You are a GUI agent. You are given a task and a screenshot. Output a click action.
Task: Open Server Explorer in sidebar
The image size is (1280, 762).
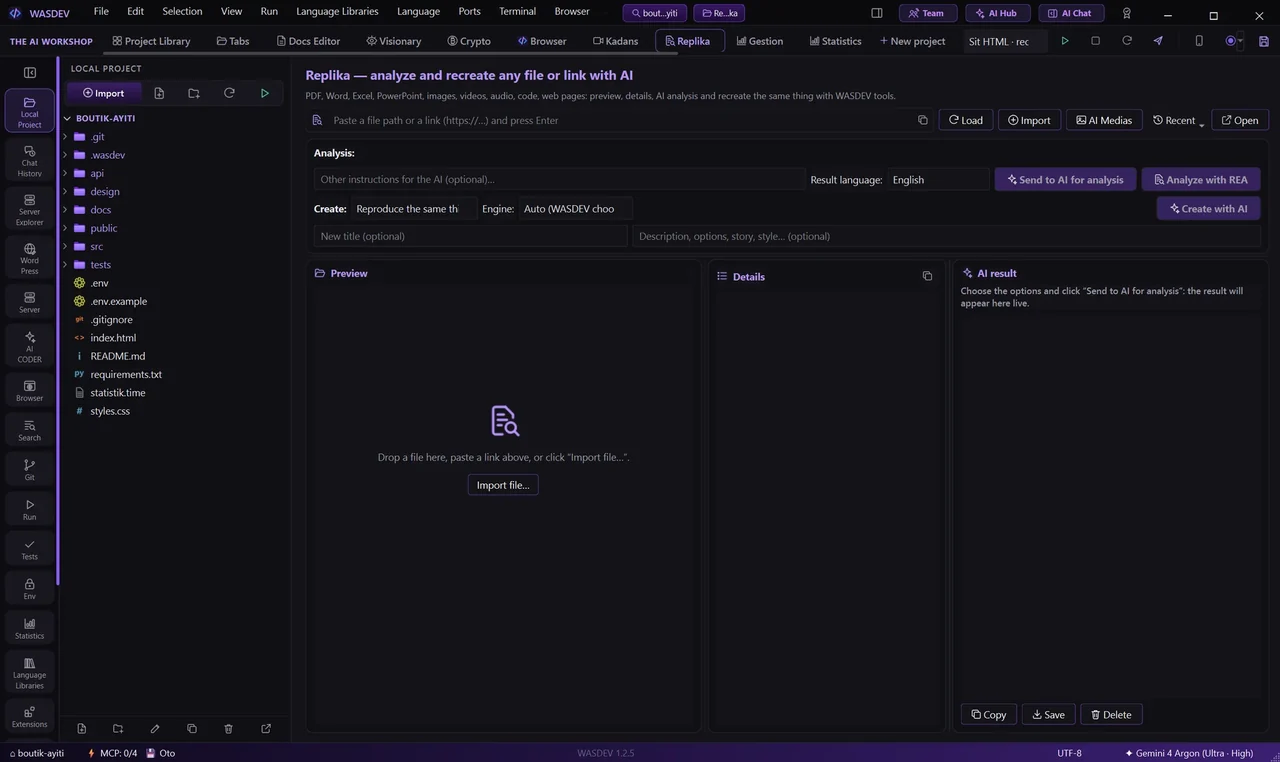(30, 210)
